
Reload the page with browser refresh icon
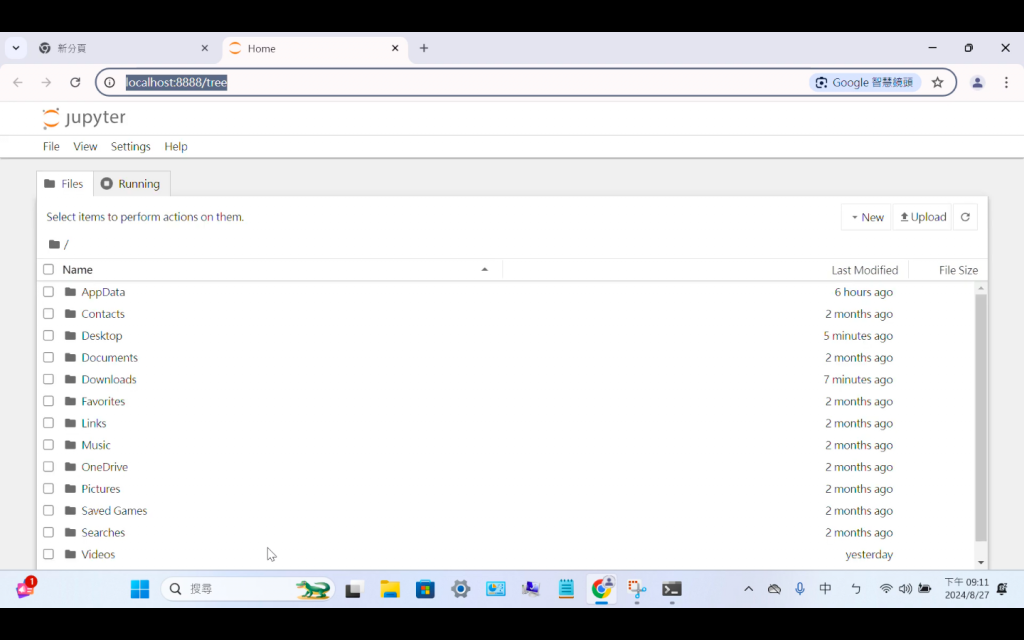tap(75, 82)
